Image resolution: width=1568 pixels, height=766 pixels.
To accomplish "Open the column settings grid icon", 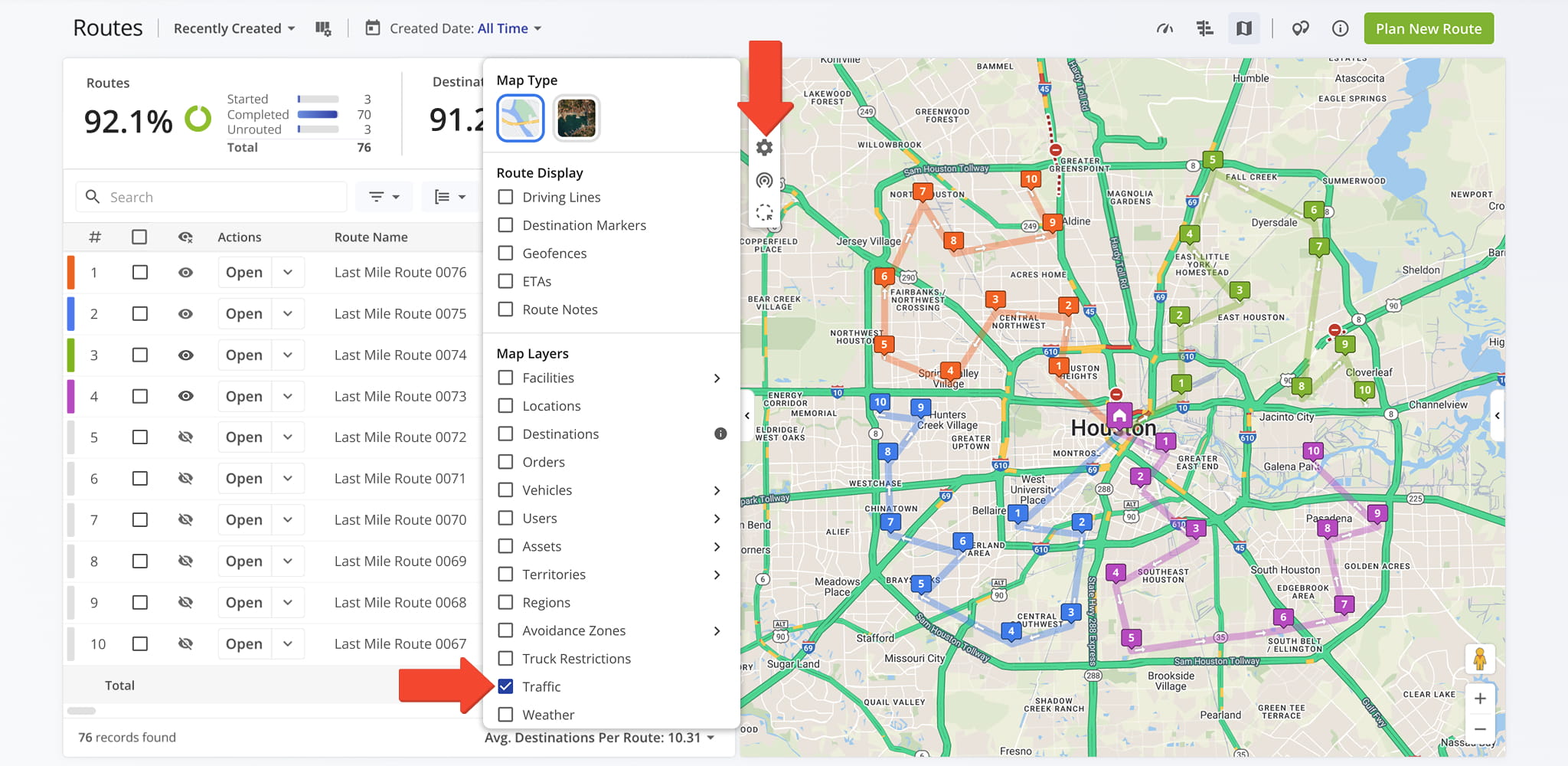I will point(323,28).
